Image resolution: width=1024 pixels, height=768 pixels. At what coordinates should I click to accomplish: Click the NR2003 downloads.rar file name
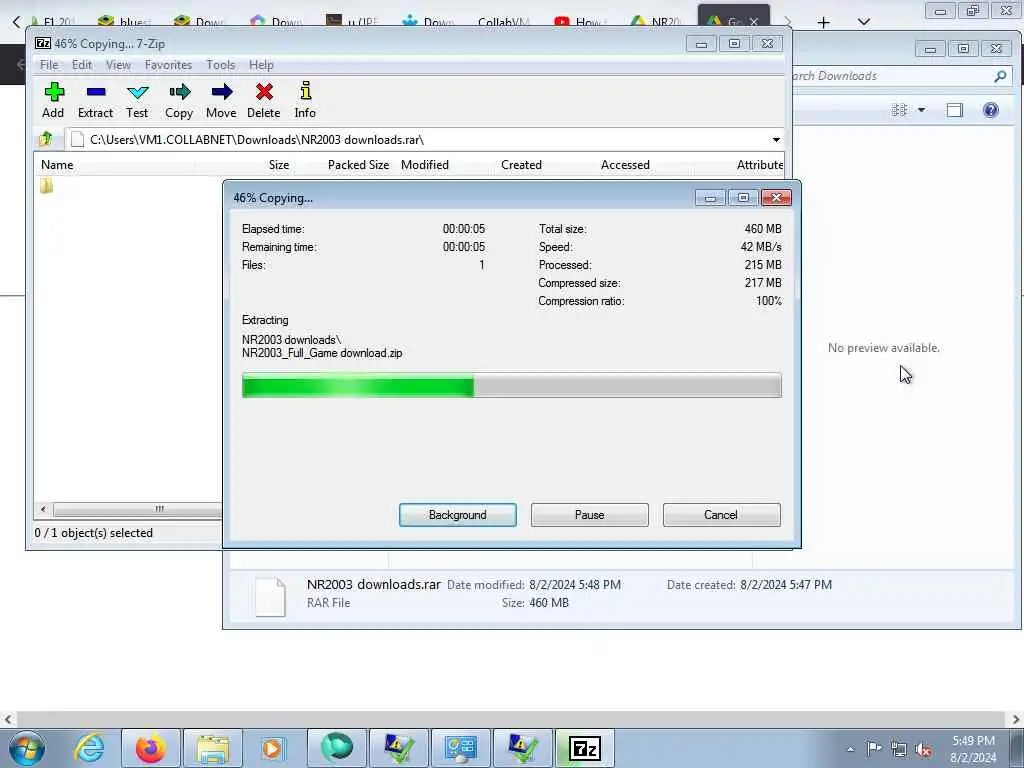374,584
